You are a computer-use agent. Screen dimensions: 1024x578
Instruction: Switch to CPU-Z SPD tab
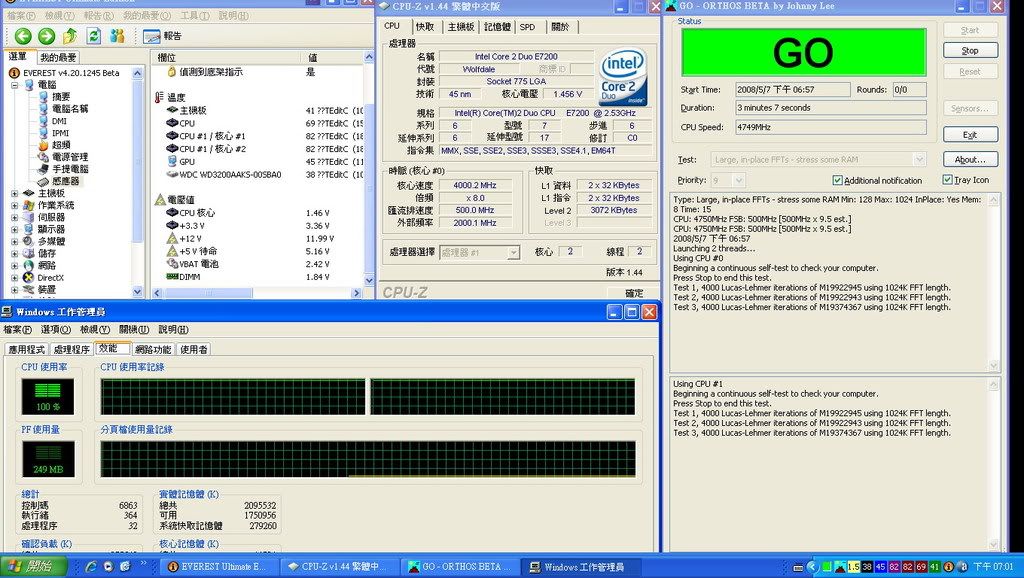tap(527, 27)
